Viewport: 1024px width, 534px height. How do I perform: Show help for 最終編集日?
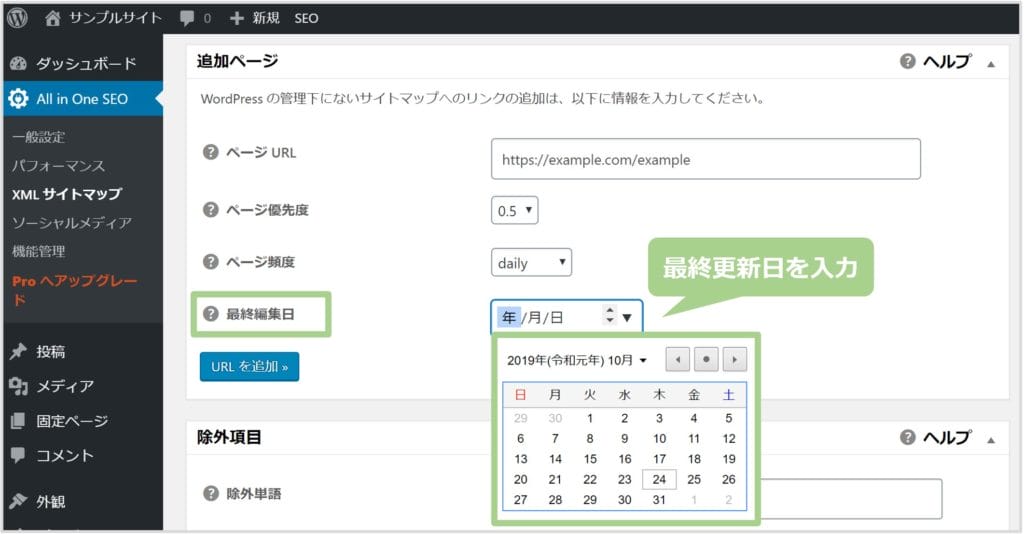click(x=210, y=314)
